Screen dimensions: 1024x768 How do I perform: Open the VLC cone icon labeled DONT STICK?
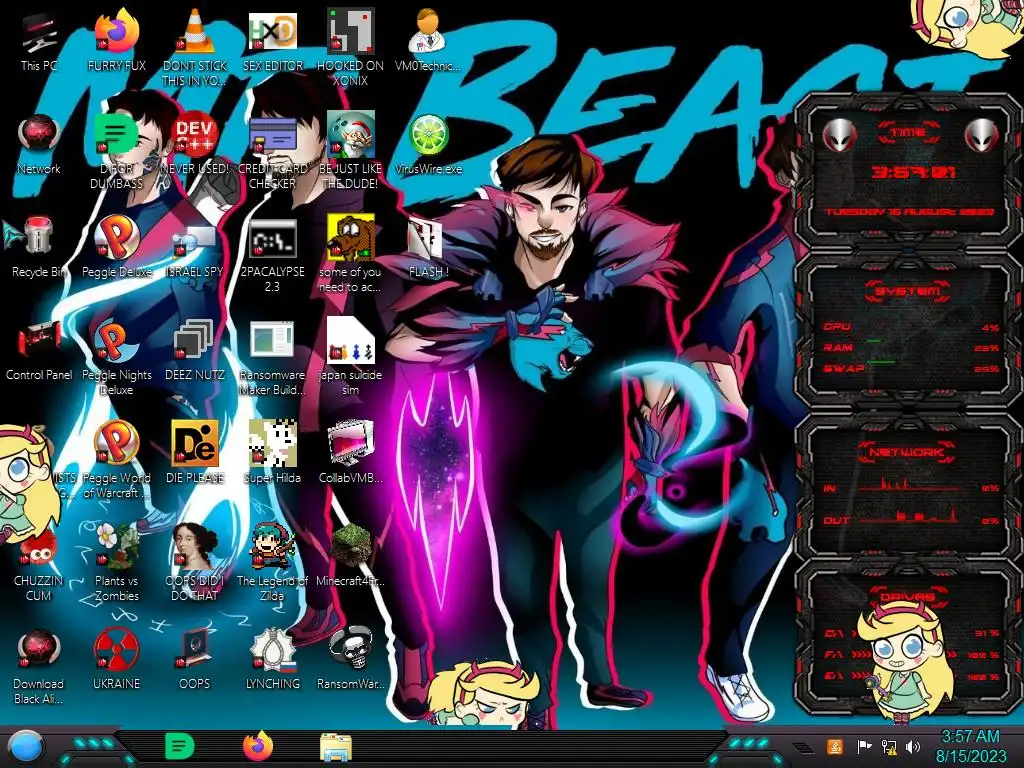(x=194, y=47)
